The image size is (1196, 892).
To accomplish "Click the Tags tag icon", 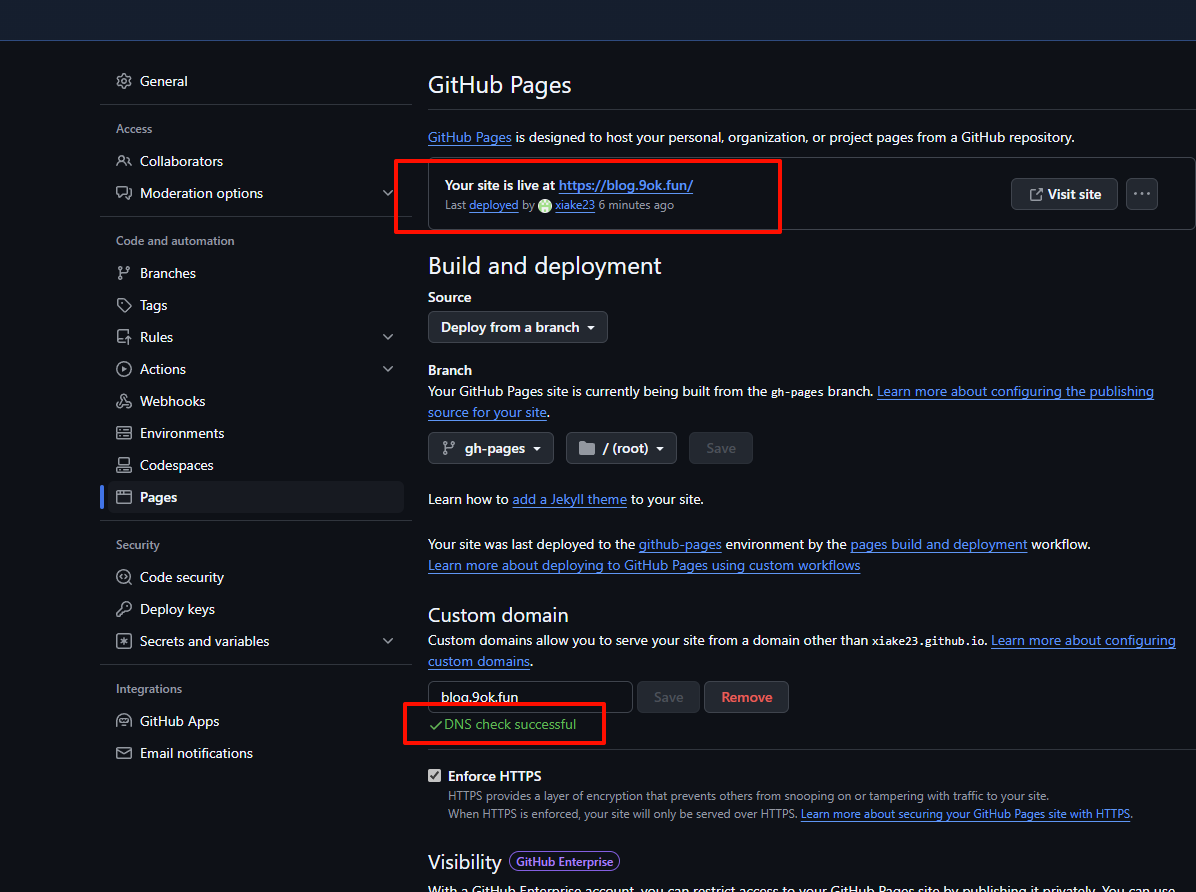I will tap(124, 305).
